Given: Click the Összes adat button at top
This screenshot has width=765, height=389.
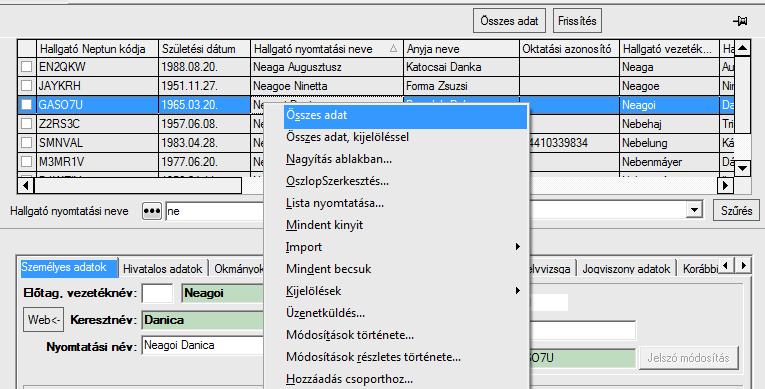Looking at the screenshot, I should (509, 21).
